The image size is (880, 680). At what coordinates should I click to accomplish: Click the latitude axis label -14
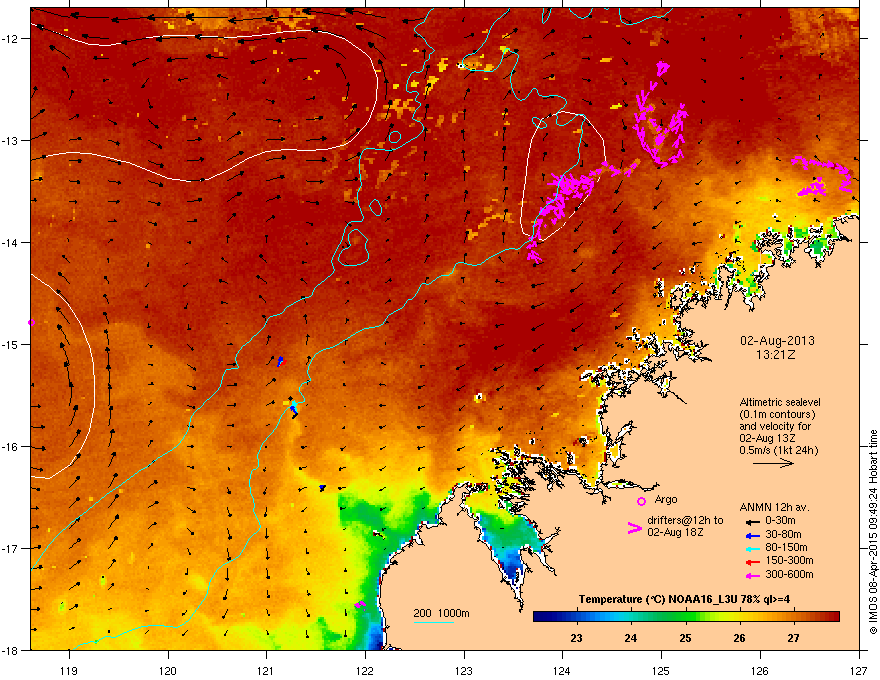pos(10,242)
